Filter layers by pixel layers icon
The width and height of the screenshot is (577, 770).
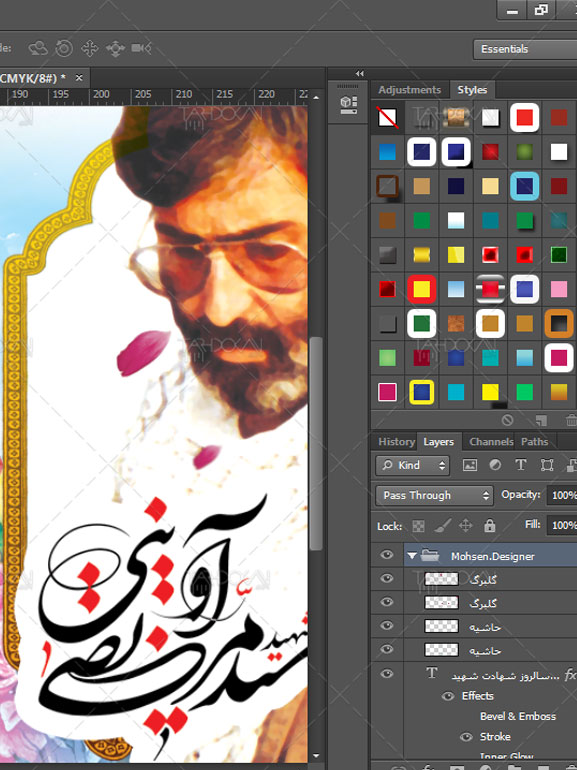[x=469, y=465]
